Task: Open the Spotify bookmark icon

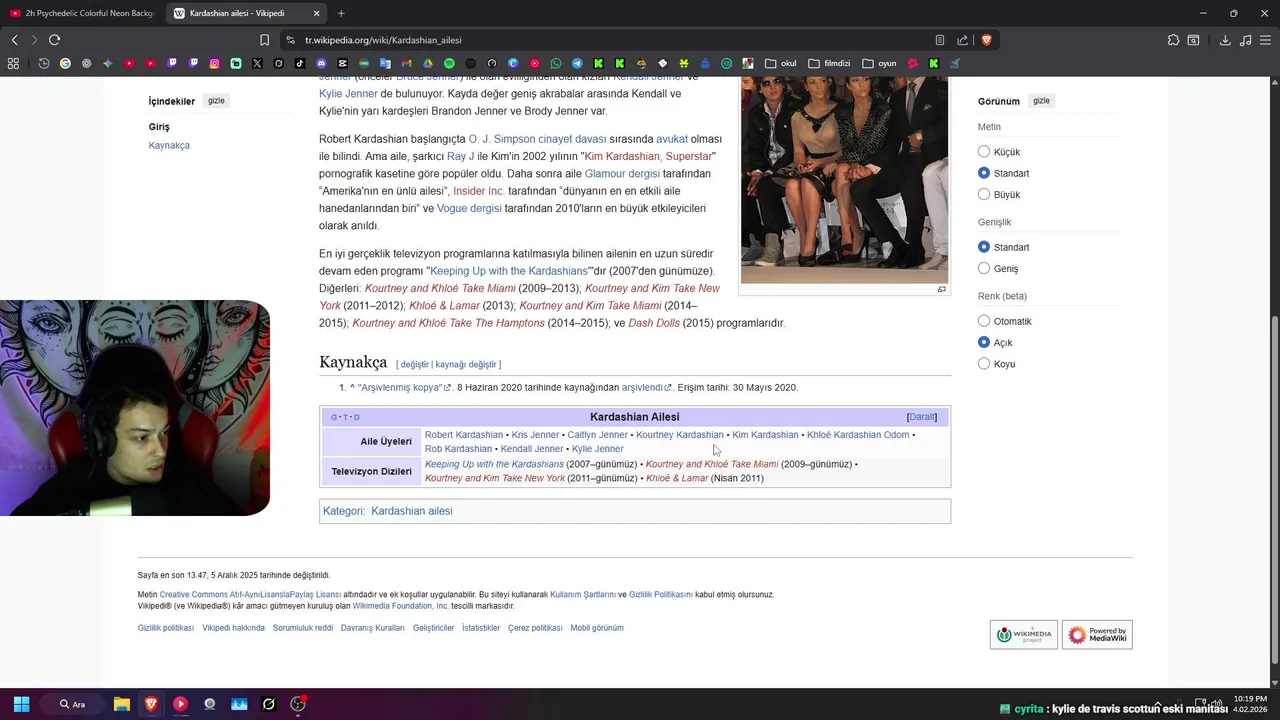Action: click(449, 63)
